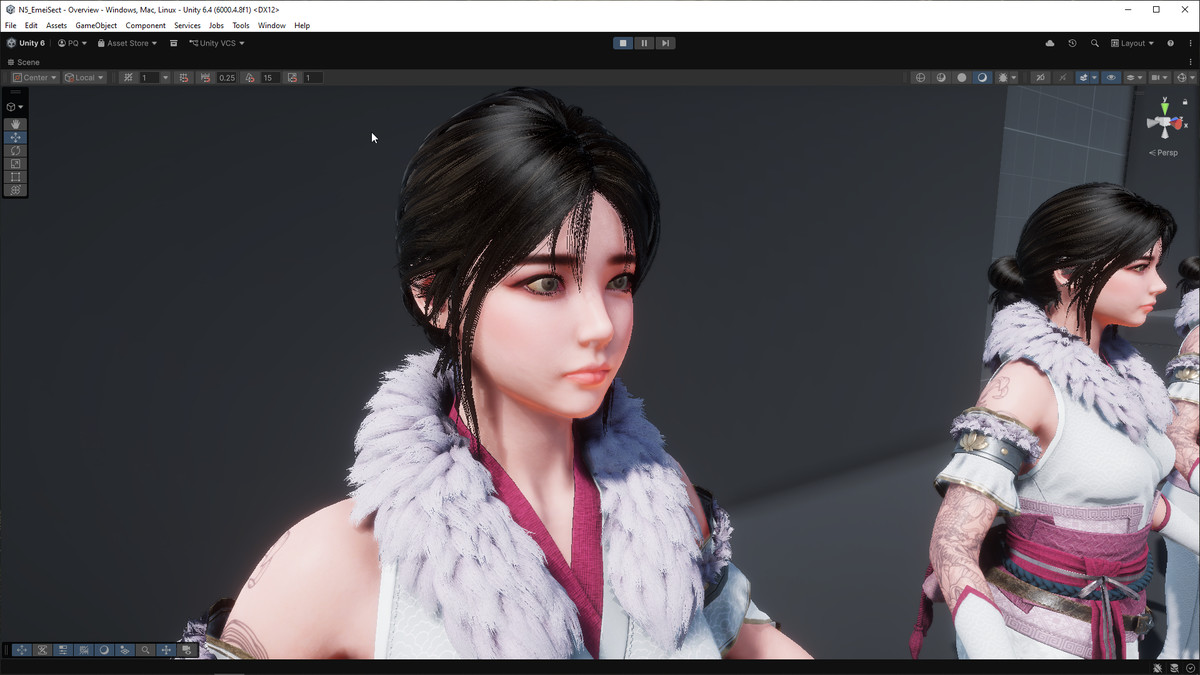Open the global Search magnifier
Screen dimensions: 1200x675
pyautogui.click(x=1095, y=43)
